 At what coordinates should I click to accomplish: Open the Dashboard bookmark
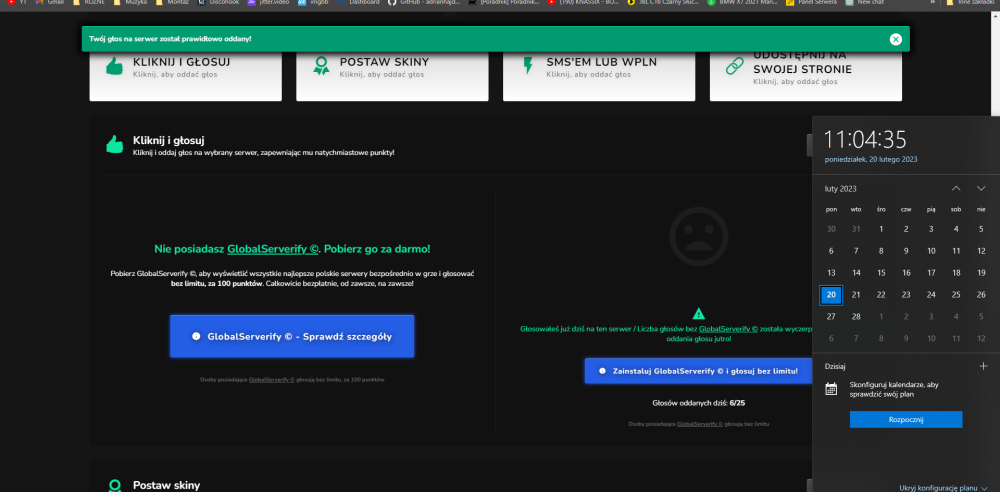tap(359, 3)
